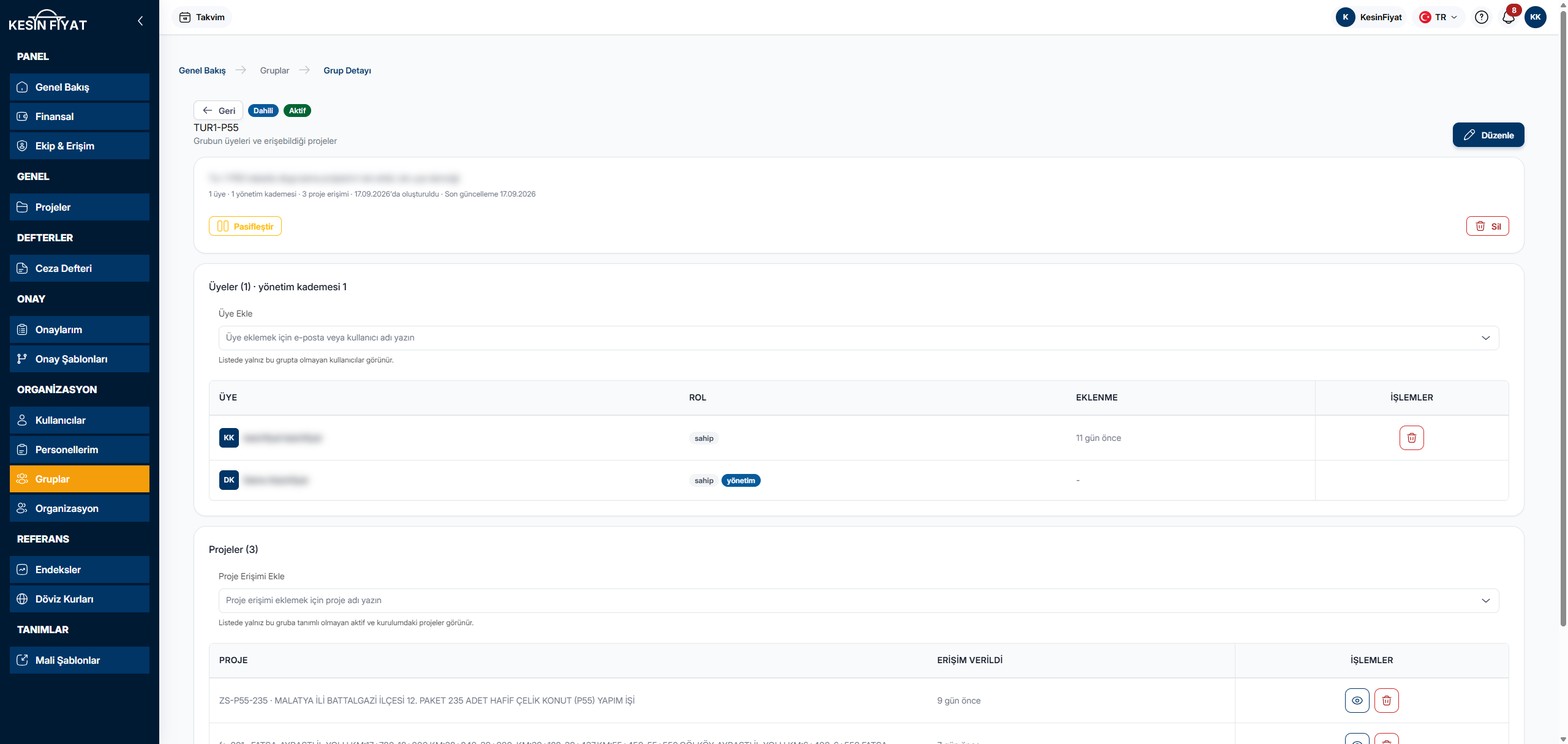Click the ÜYE column header
Viewport: 1568px width, 744px height.
[229, 398]
